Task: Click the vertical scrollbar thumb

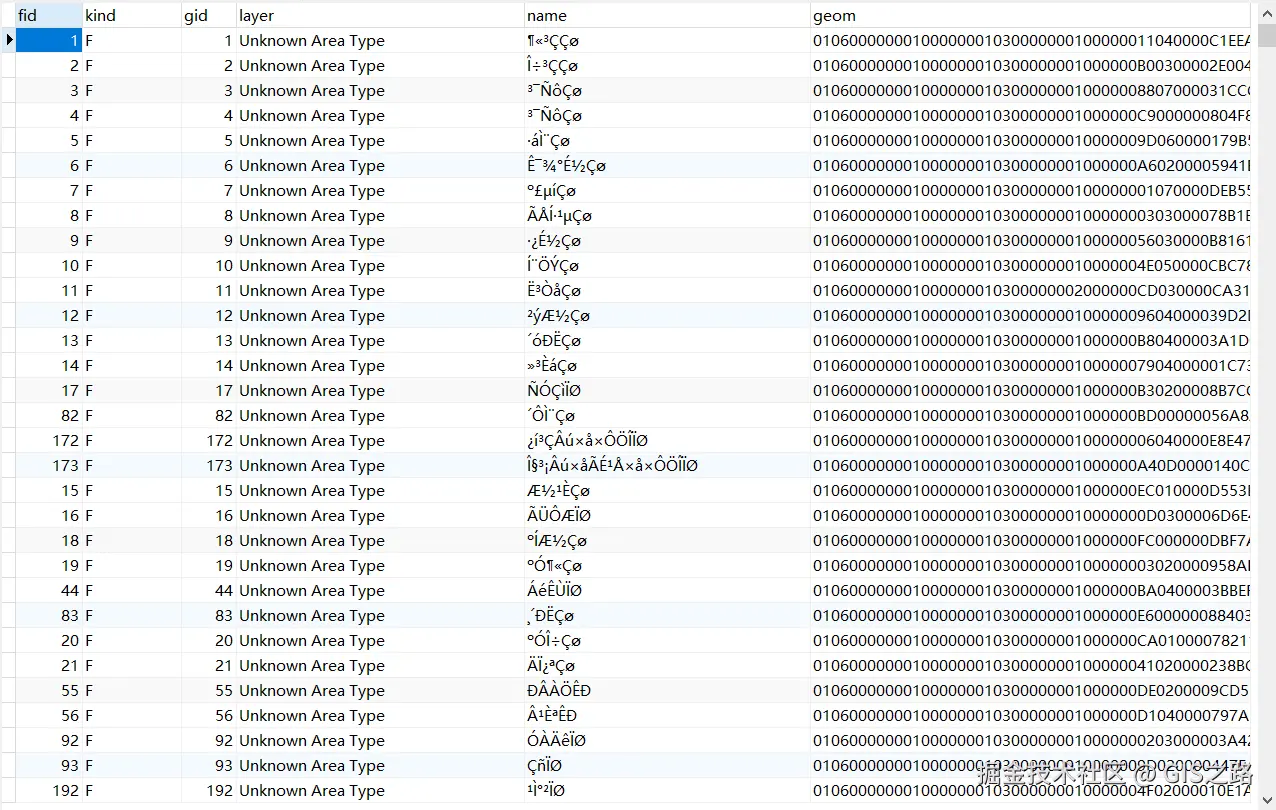Action: click(1266, 35)
